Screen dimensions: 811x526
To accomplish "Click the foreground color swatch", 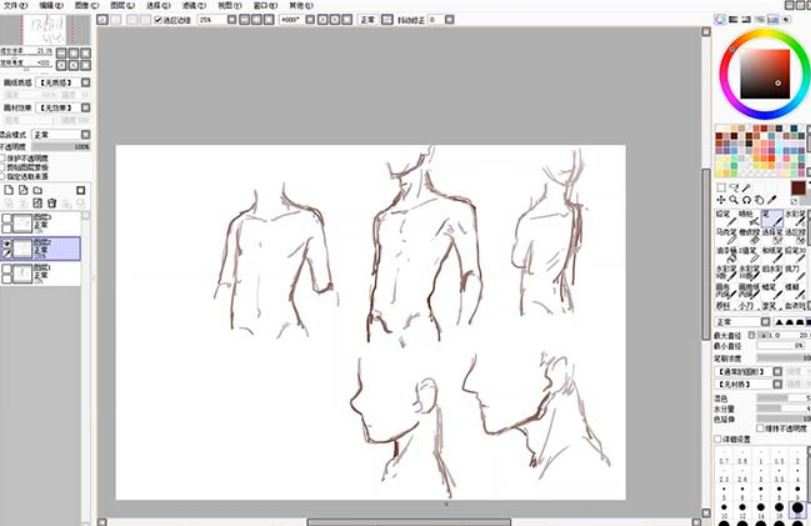I will pyautogui.click(x=797, y=187).
